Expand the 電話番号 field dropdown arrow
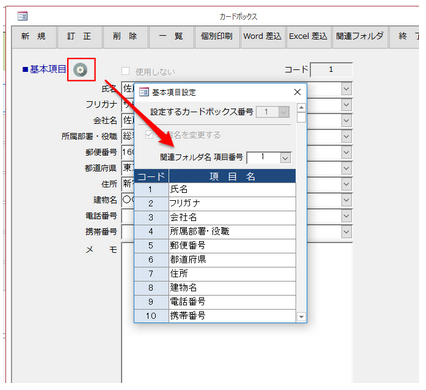 click(x=347, y=216)
